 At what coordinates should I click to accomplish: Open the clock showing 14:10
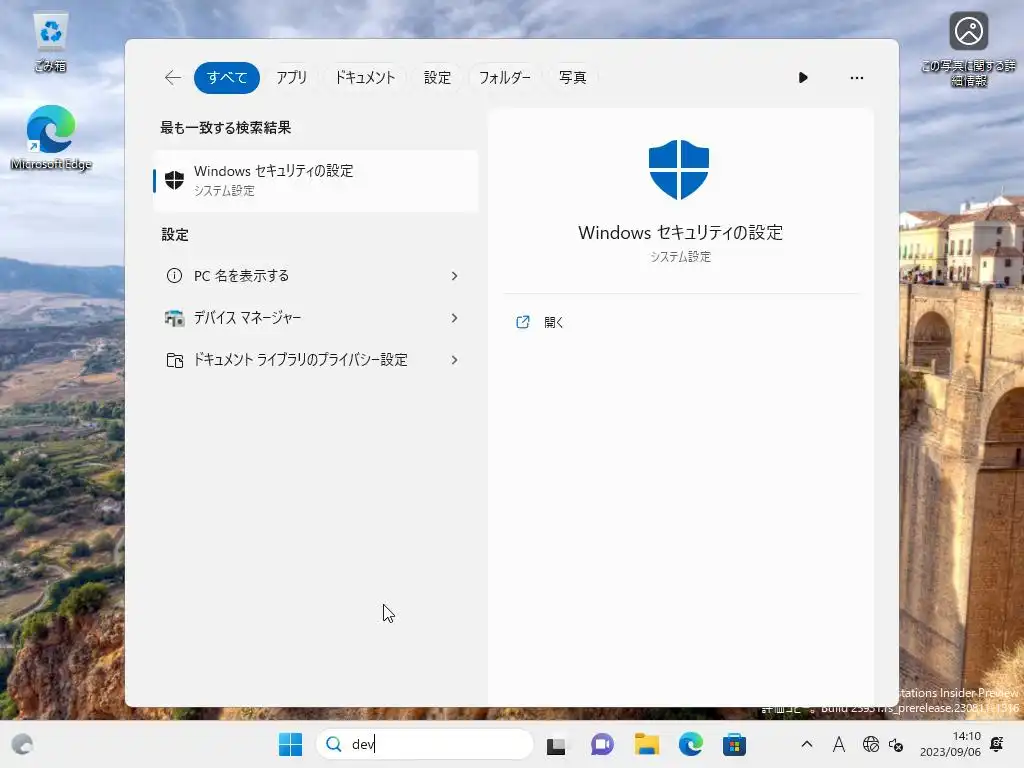(x=950, y=744)
